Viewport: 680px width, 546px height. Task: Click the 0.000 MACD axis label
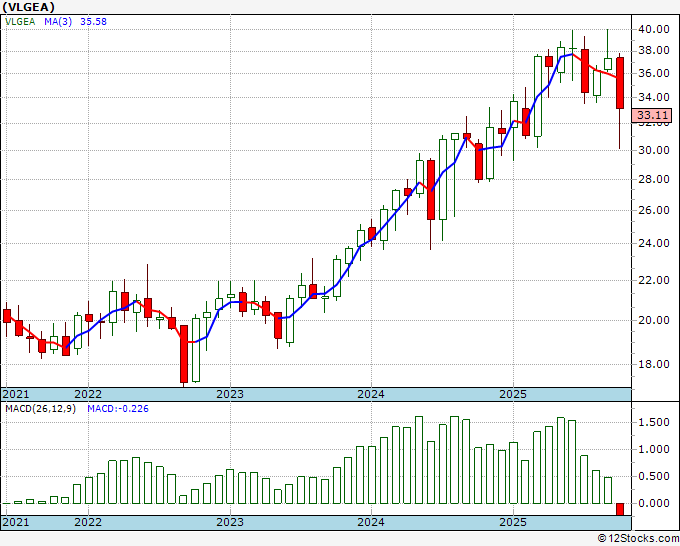click(653, 503)
